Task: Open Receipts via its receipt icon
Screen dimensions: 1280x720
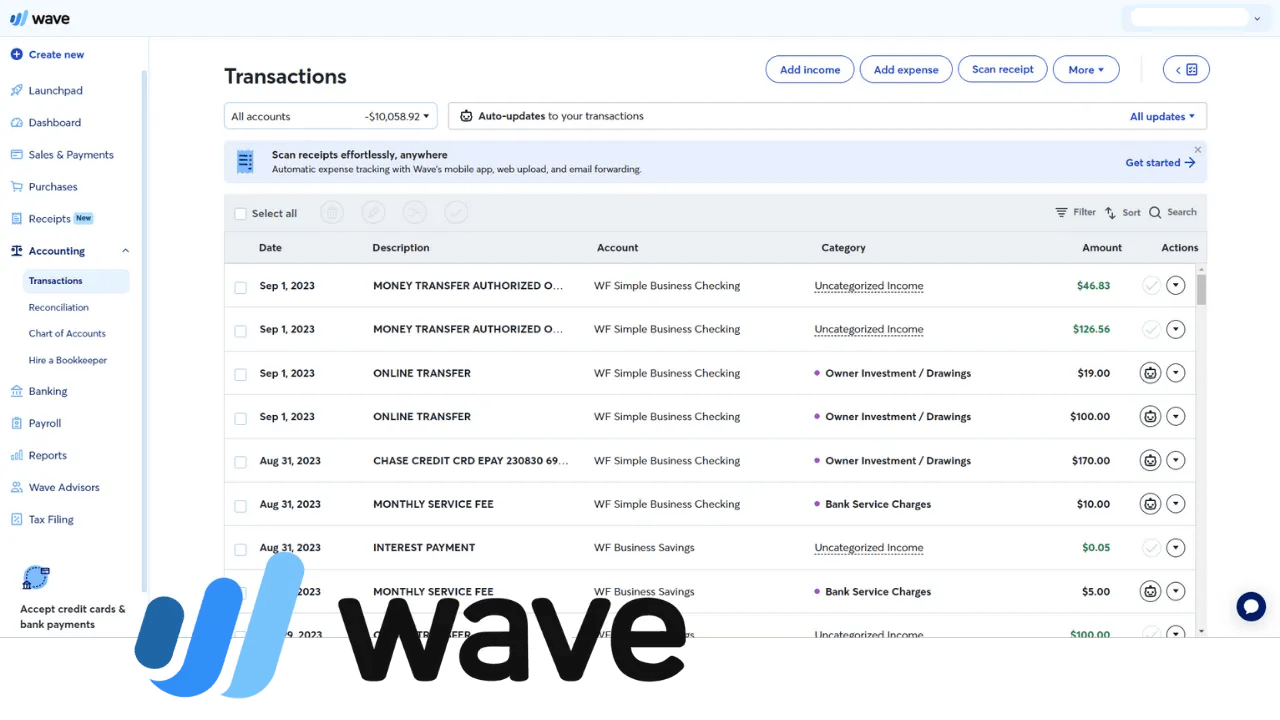Action: pos(16,218)
